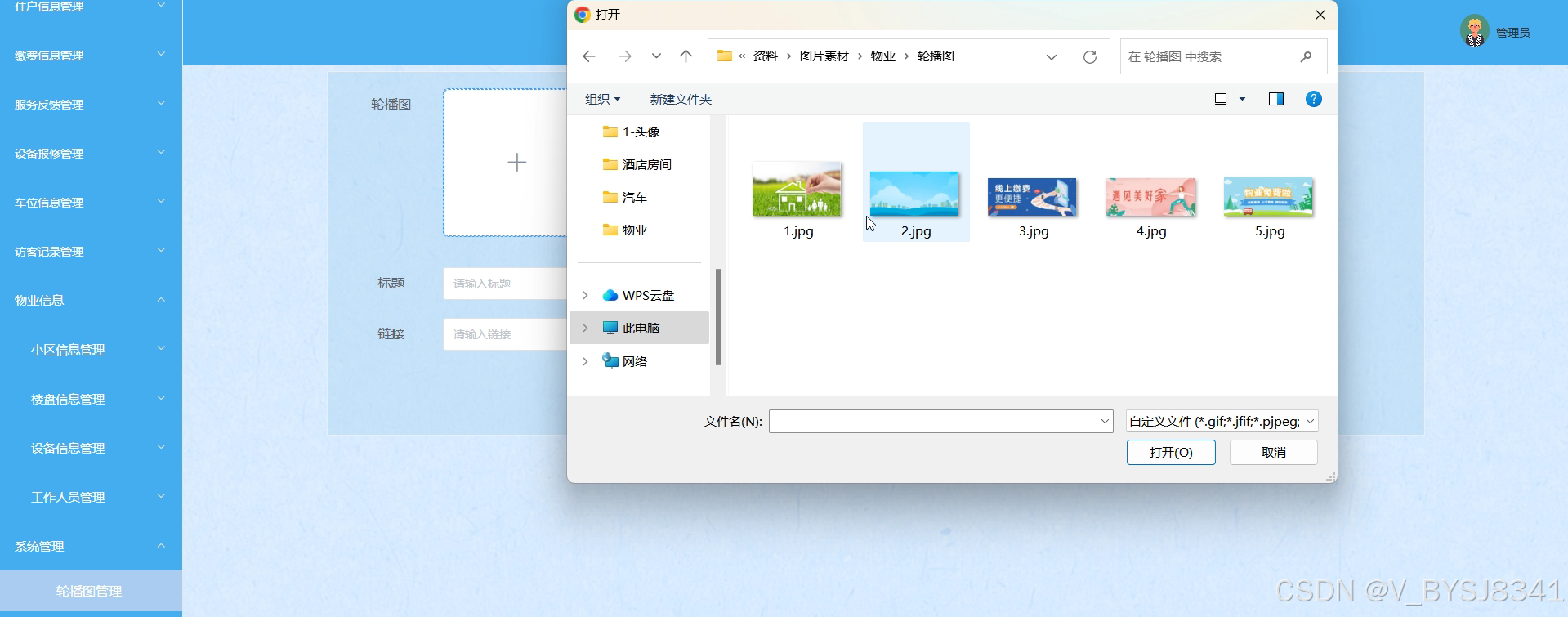Screen dimensions: 1568x617
Task: Click the navigation pane scrollbar
Action: click(x=718, y=316)
